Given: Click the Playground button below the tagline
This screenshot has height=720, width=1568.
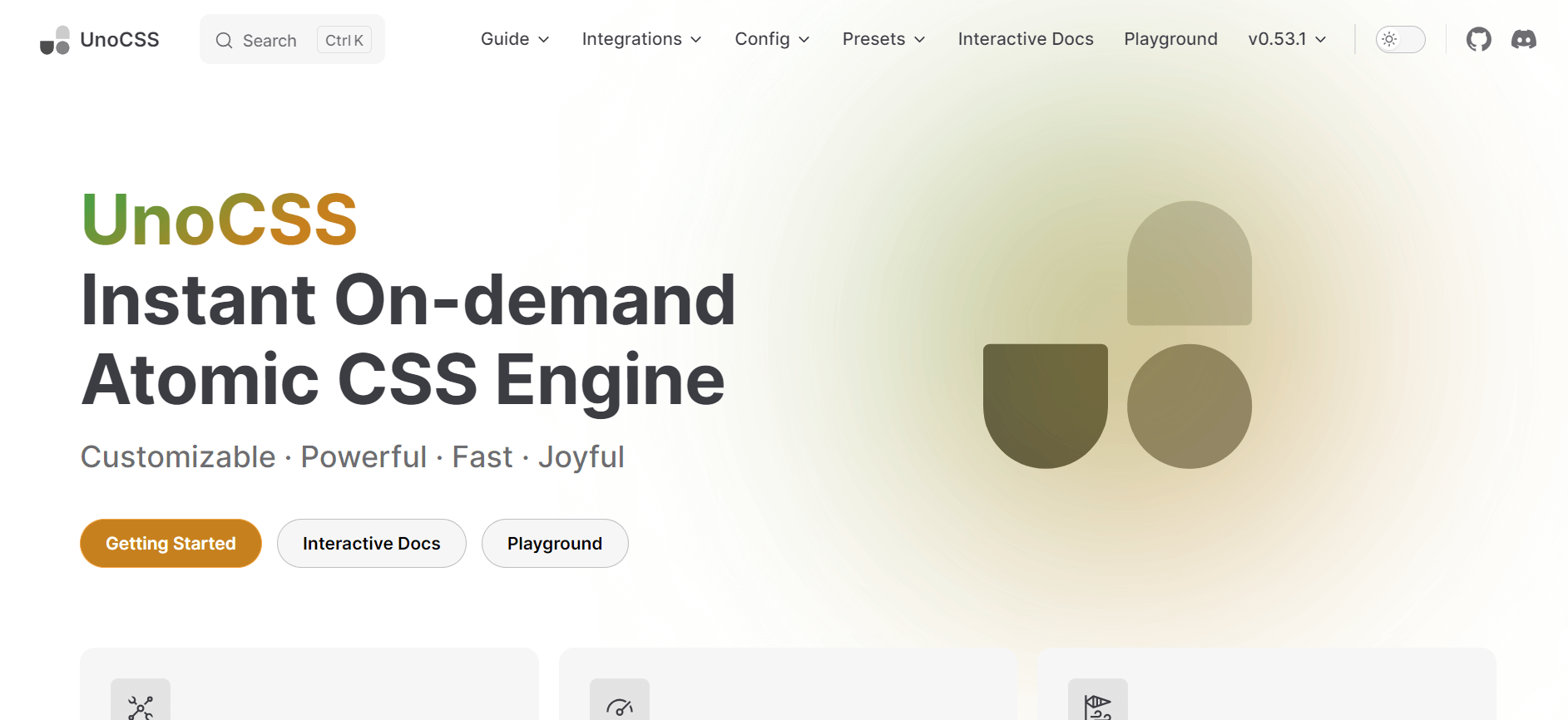Looking at the screenshot, I should coord(555,544).
